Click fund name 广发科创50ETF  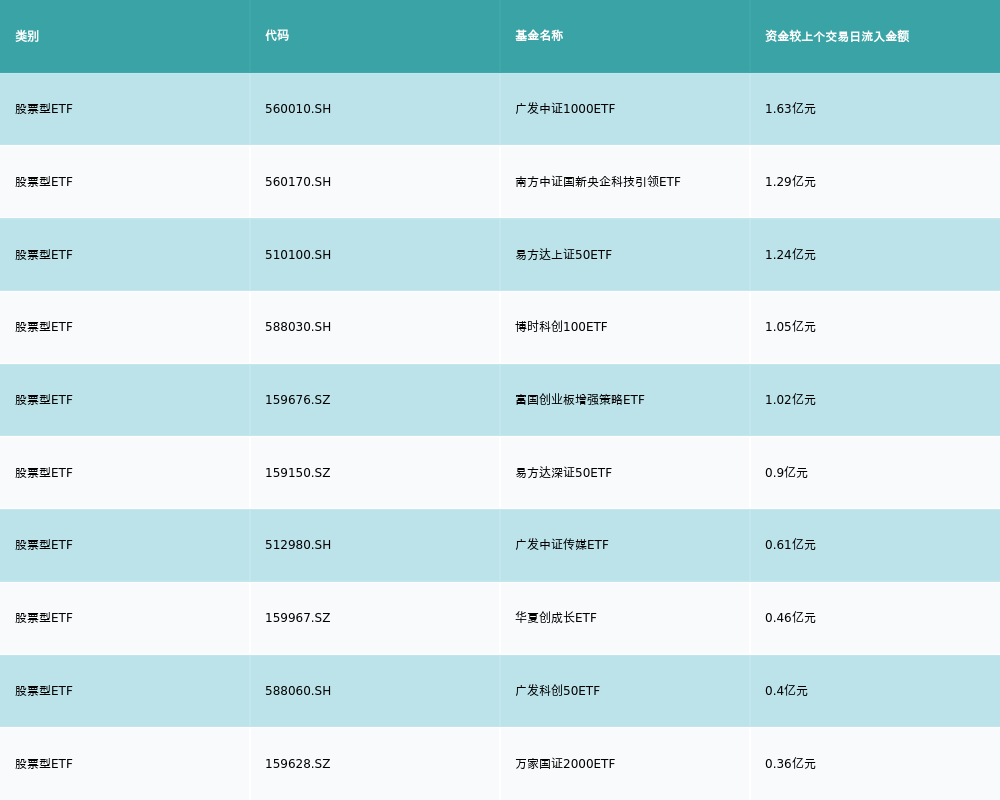557,691
